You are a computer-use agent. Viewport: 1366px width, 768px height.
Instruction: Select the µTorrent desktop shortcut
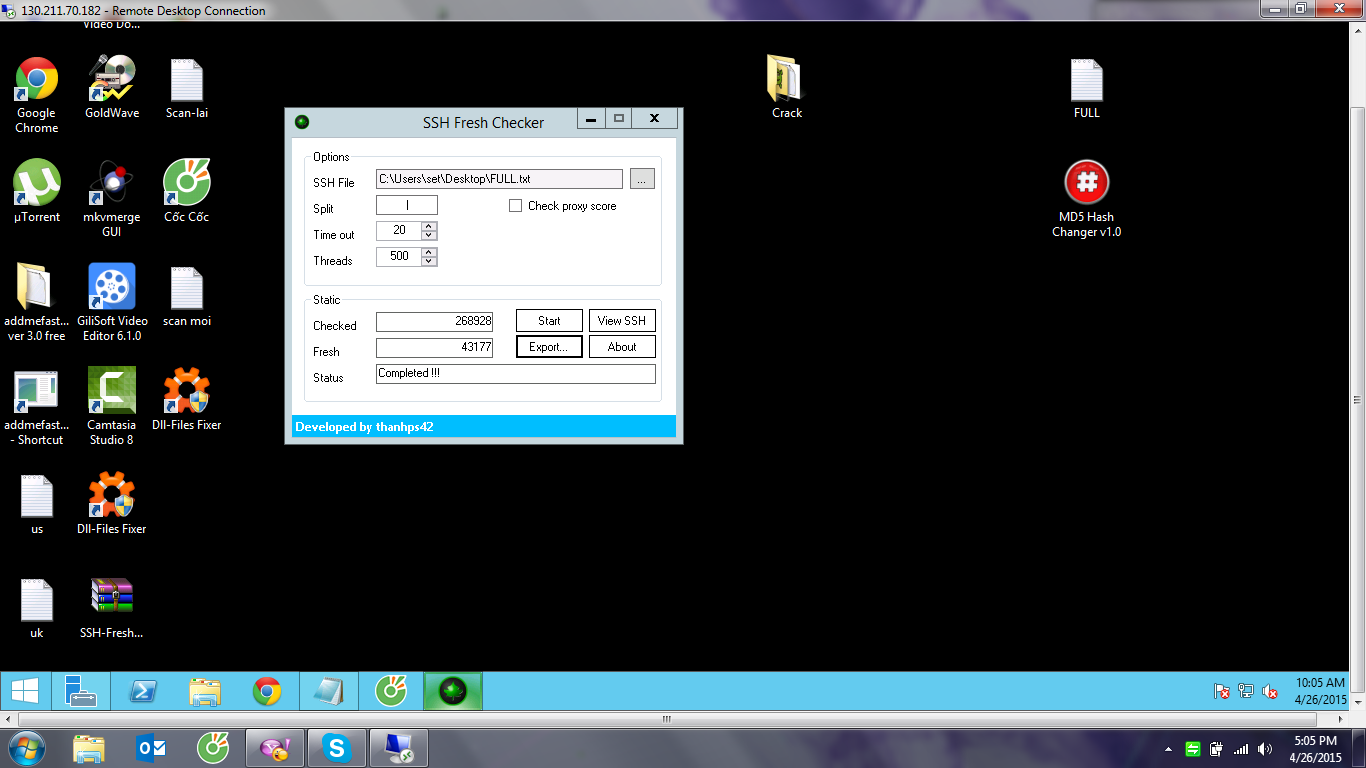37,184
